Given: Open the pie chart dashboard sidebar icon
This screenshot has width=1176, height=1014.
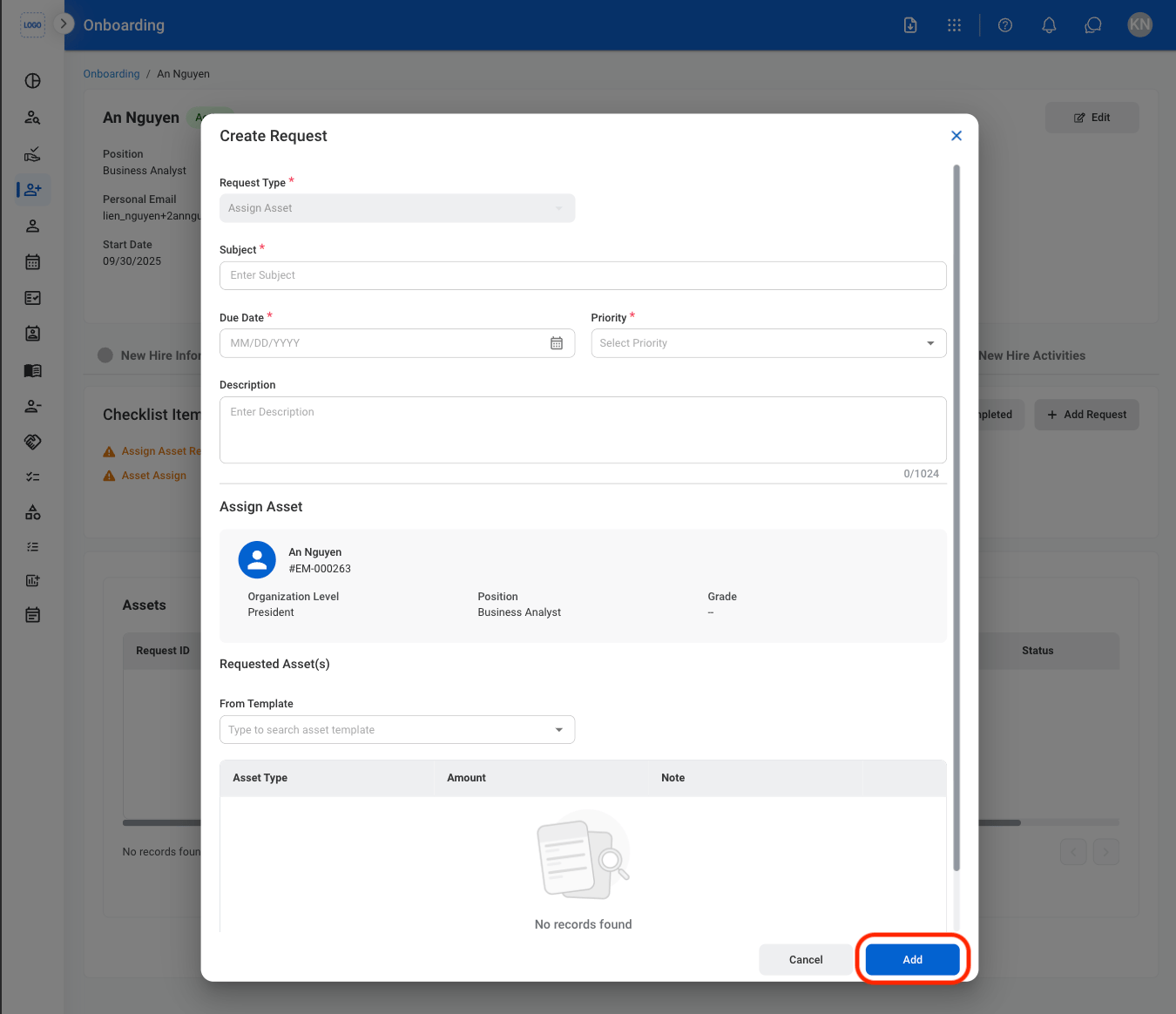Looking at the screenshot, I should coord(32,81).
